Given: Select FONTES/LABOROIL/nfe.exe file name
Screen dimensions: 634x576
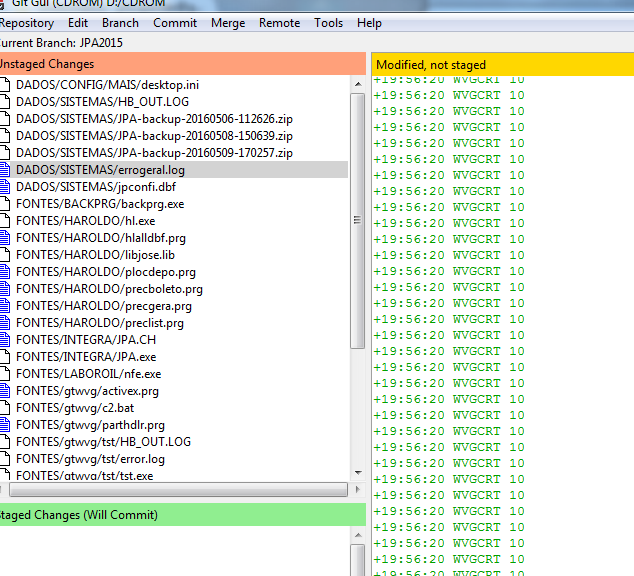Looking at the screenshot, I should [89, 374].
